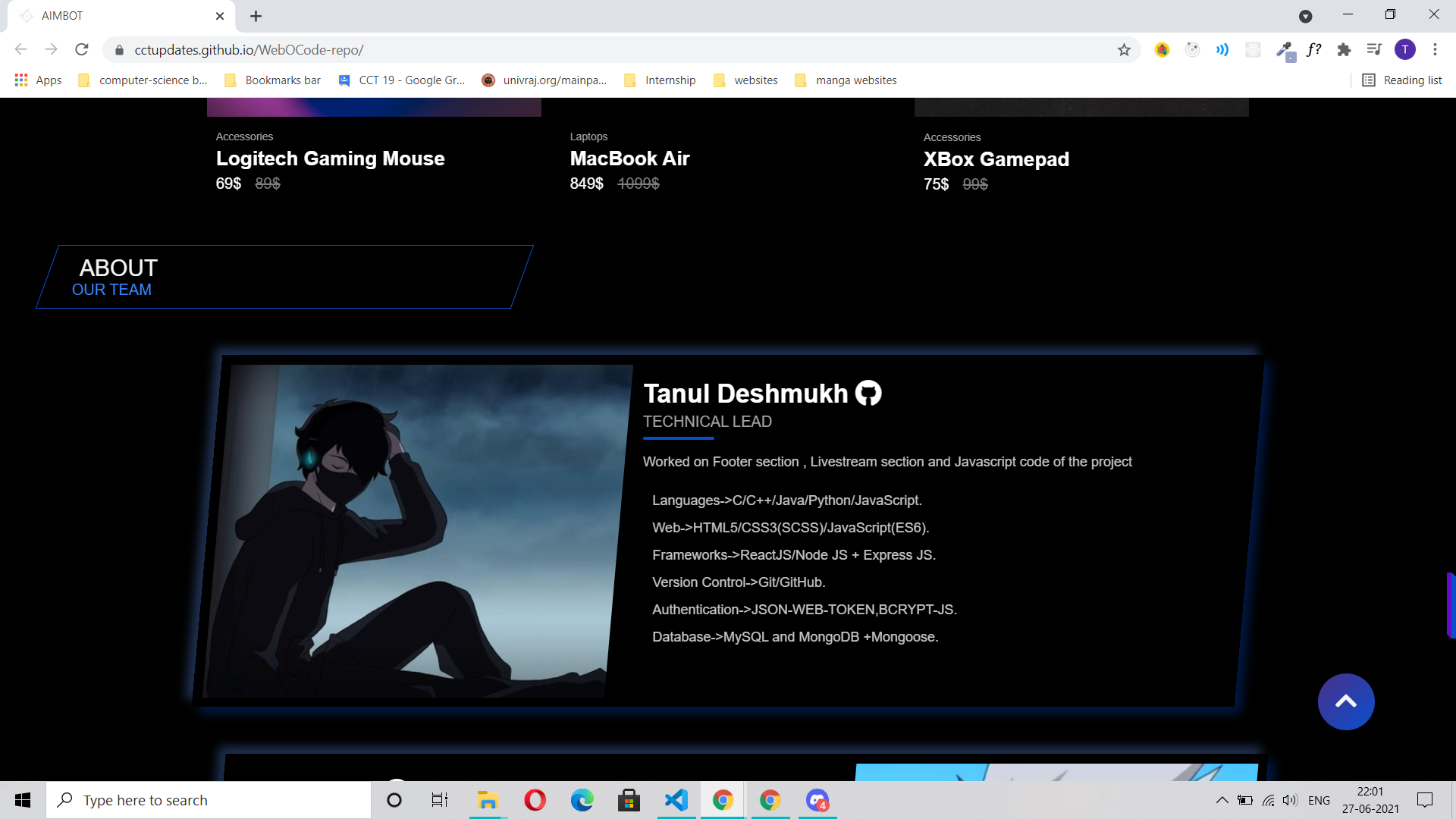Bookmark this page with the star icon
Viewport: 1456px width, 819px height.
(x=1124, y=50)
